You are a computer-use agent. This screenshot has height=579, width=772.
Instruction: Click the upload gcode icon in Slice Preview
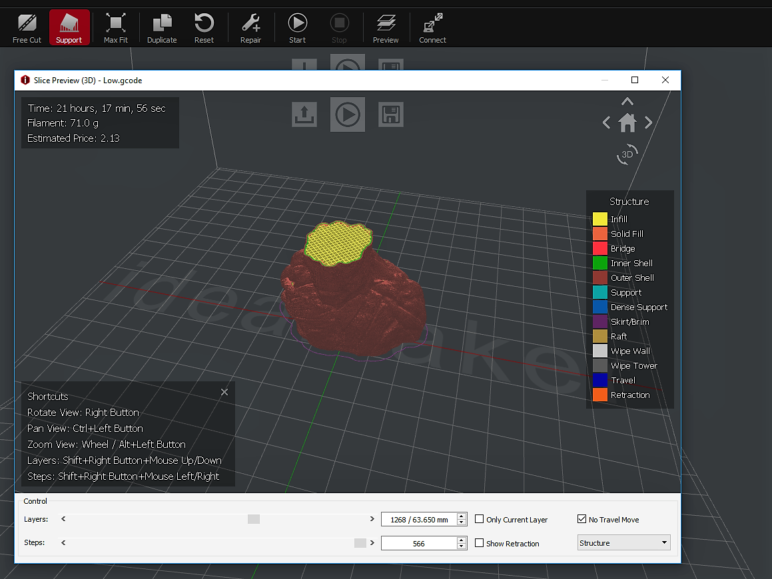(x=304, y=114)
